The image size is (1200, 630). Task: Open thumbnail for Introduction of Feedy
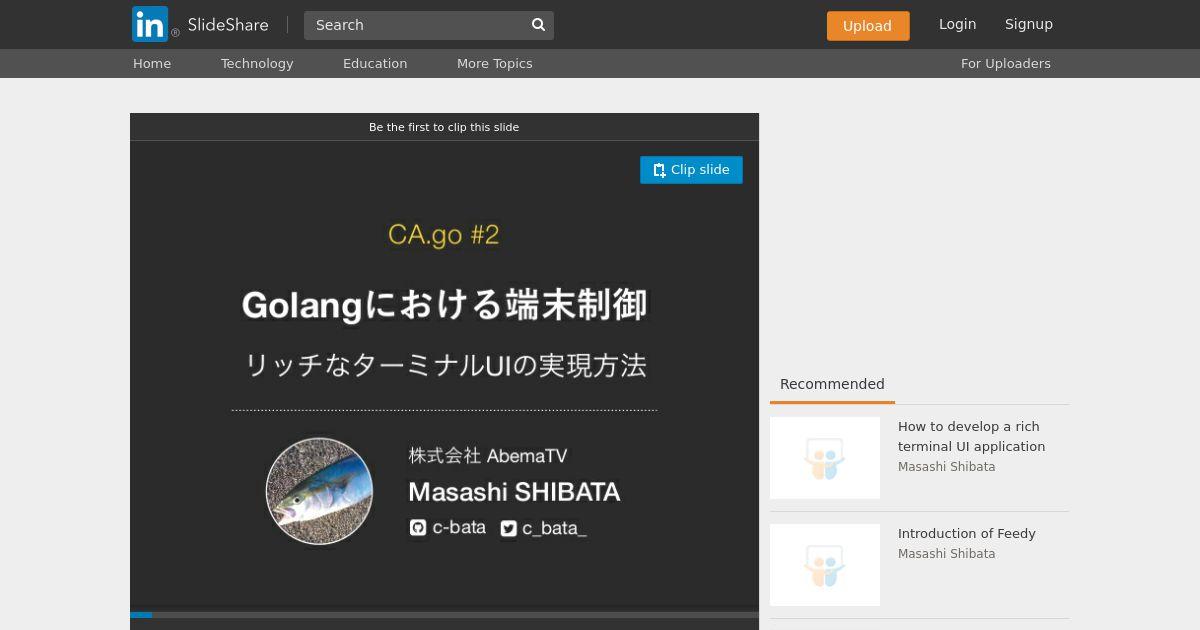pos(825,565)
